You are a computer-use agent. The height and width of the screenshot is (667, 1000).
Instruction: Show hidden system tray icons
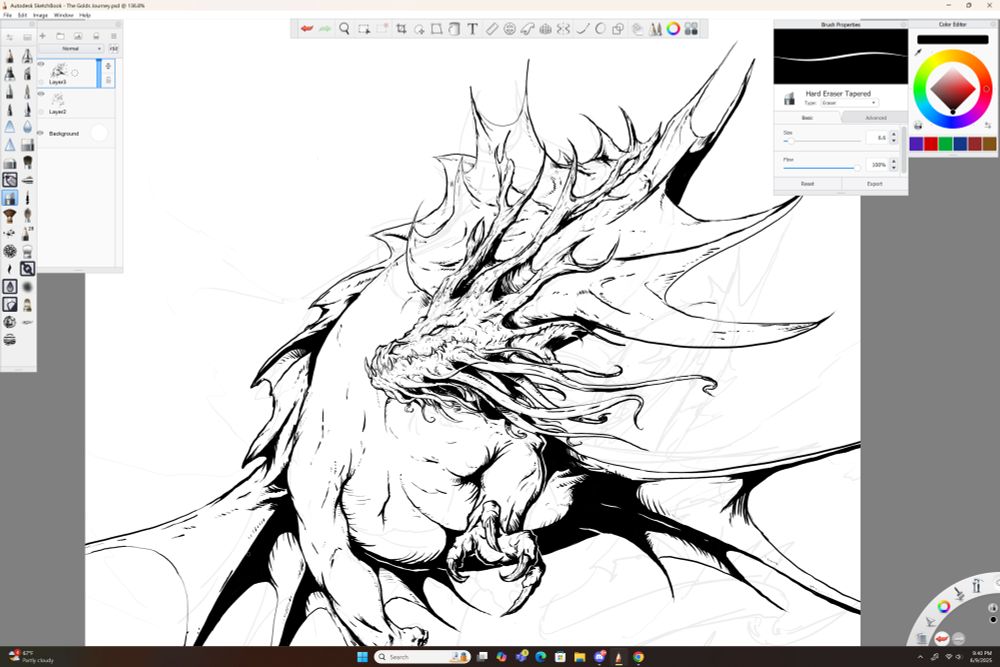tap(920, 657)
